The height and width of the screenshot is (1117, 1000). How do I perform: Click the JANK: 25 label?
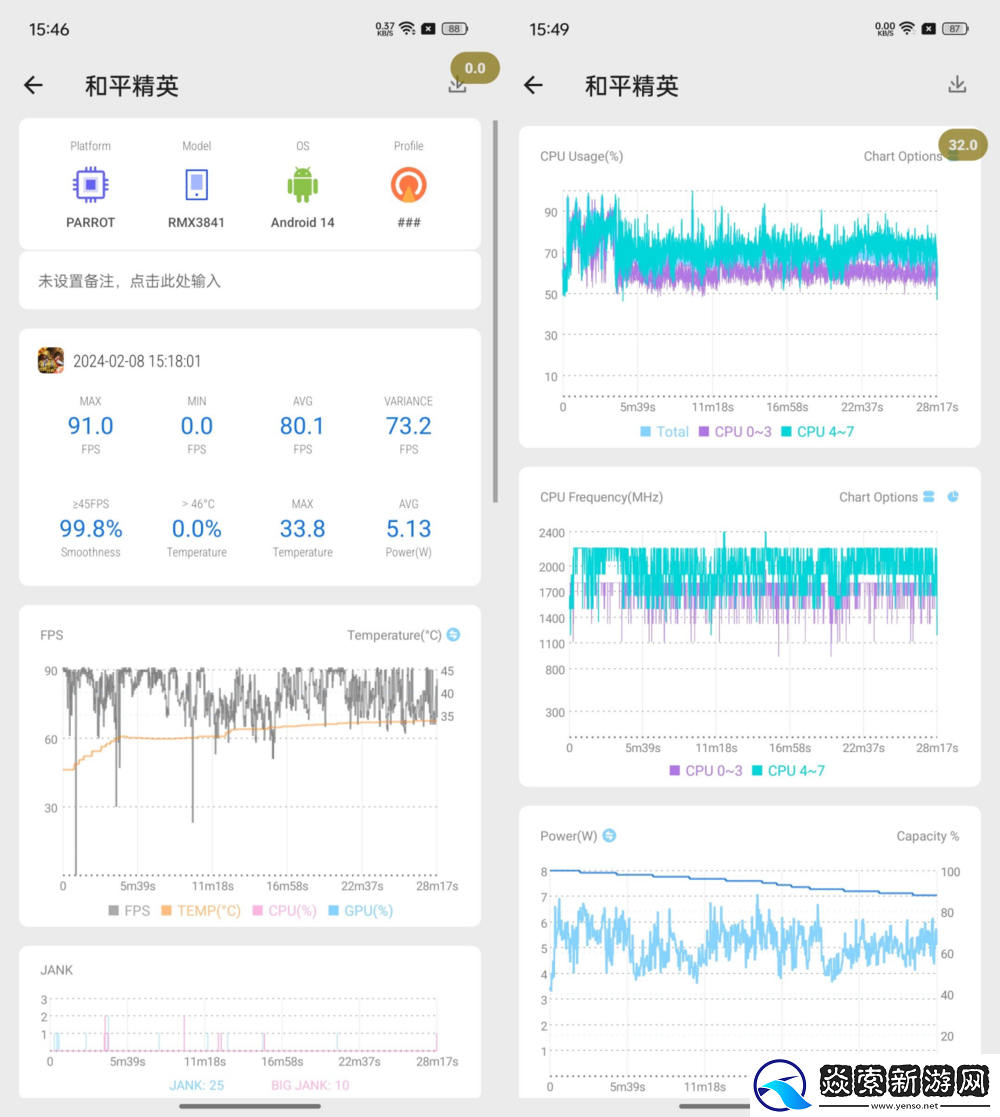pyautogui.click(x=196, y=1084)
